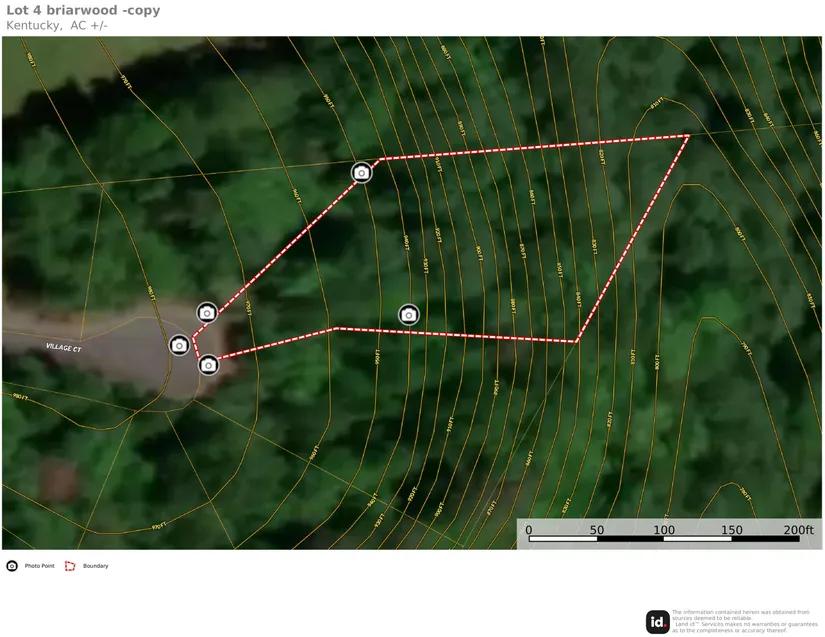Click the "Kentucky, AC +/-" subtitle
825x637 pixels.
coord(57,26)
